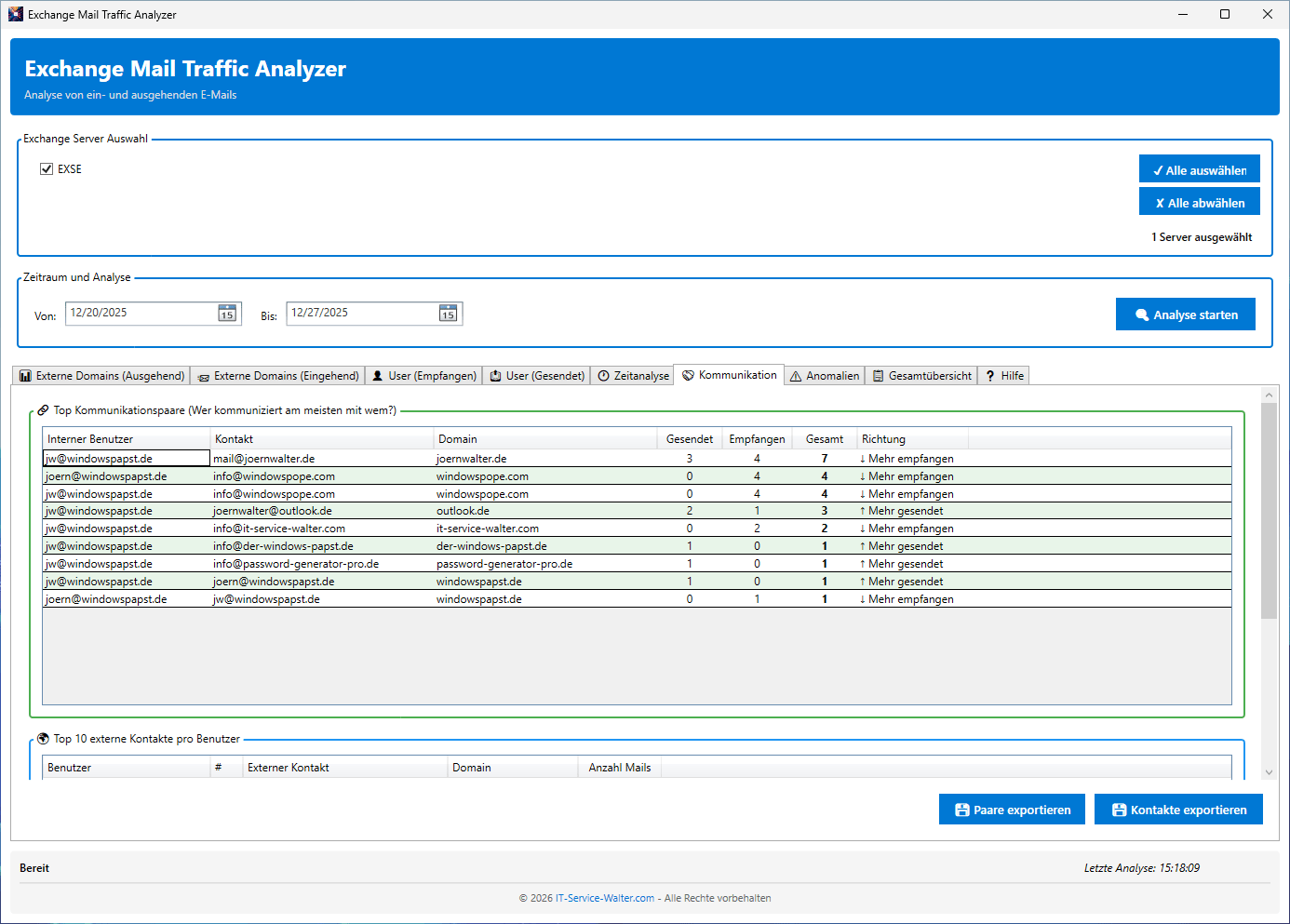Open the Externe Domains (Eingehend) tab

click(278, 376)
